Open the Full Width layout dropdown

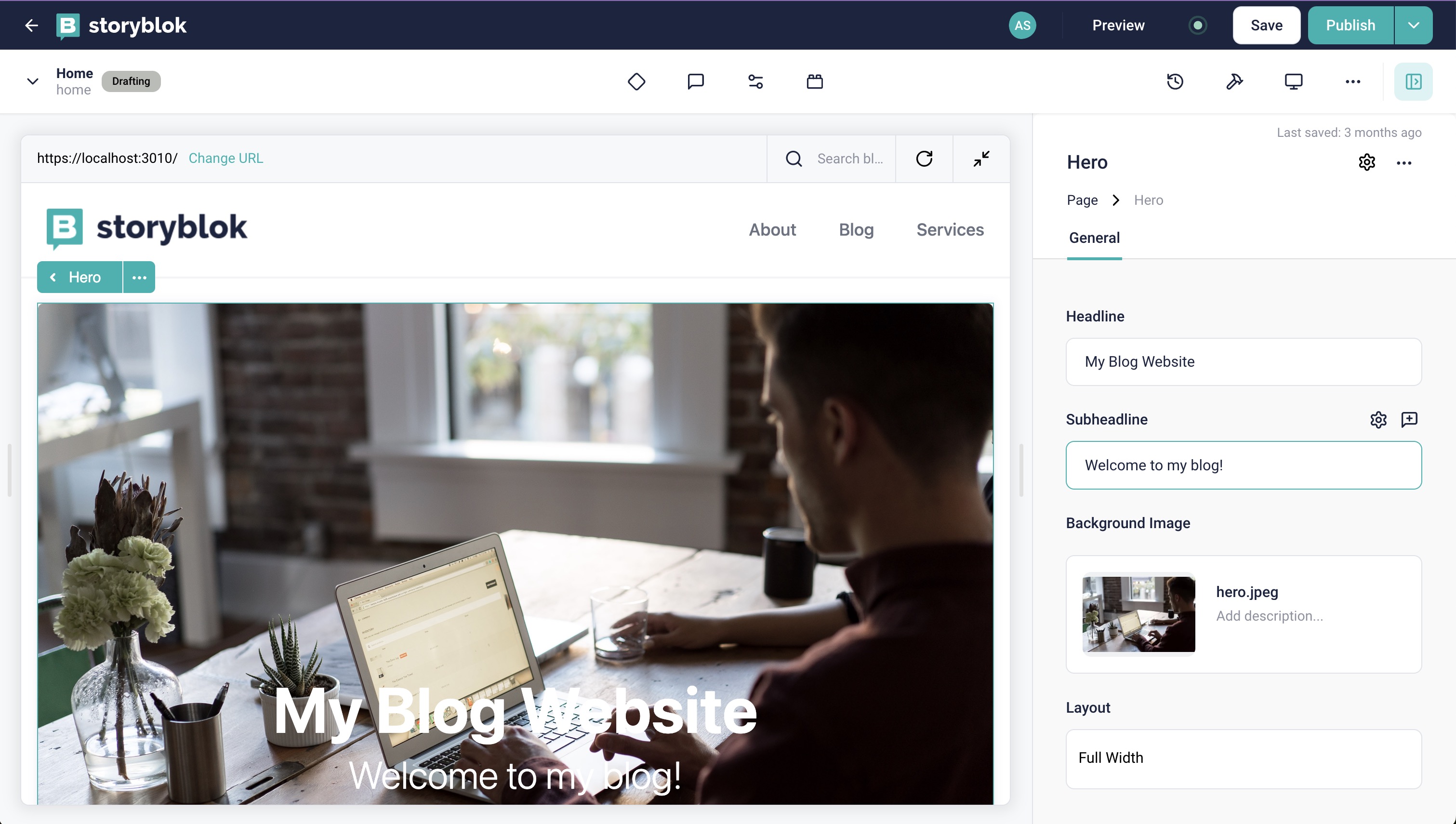[1244, 758]
